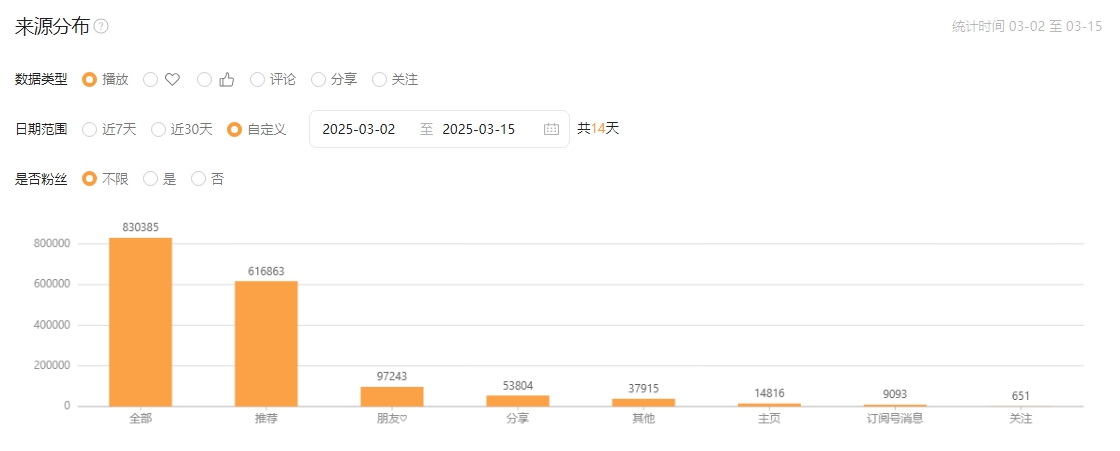Select the heart (like) data type
The image size is (1120, 451).
[x=152, y=79]
